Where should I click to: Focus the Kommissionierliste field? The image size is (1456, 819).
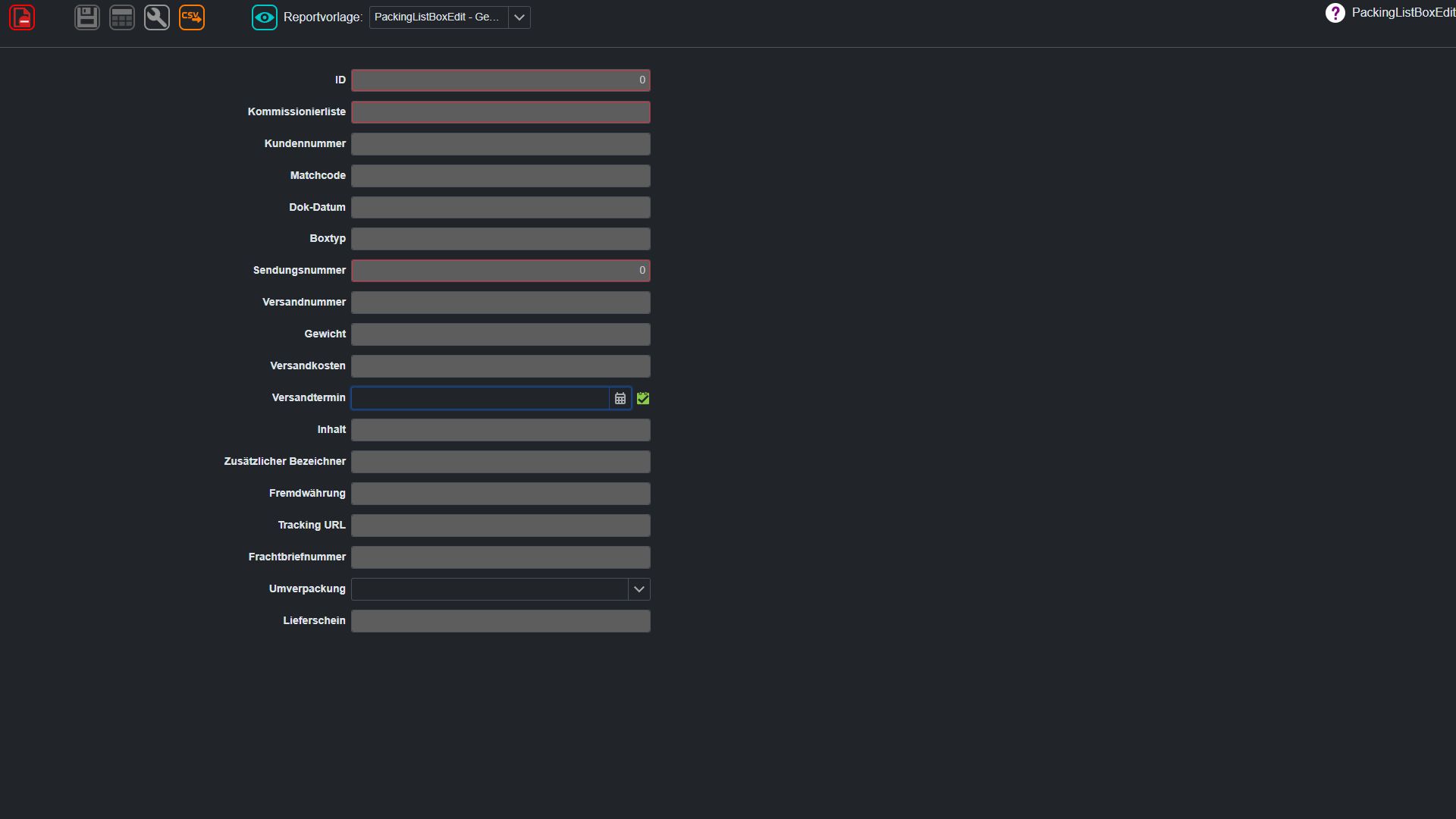tap(500, 112)
